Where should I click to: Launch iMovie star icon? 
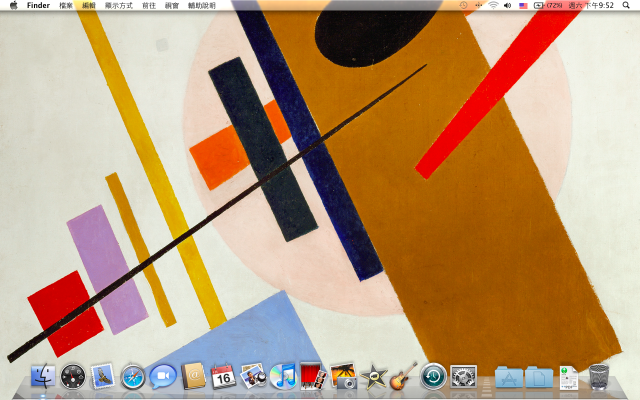(373, 376)
